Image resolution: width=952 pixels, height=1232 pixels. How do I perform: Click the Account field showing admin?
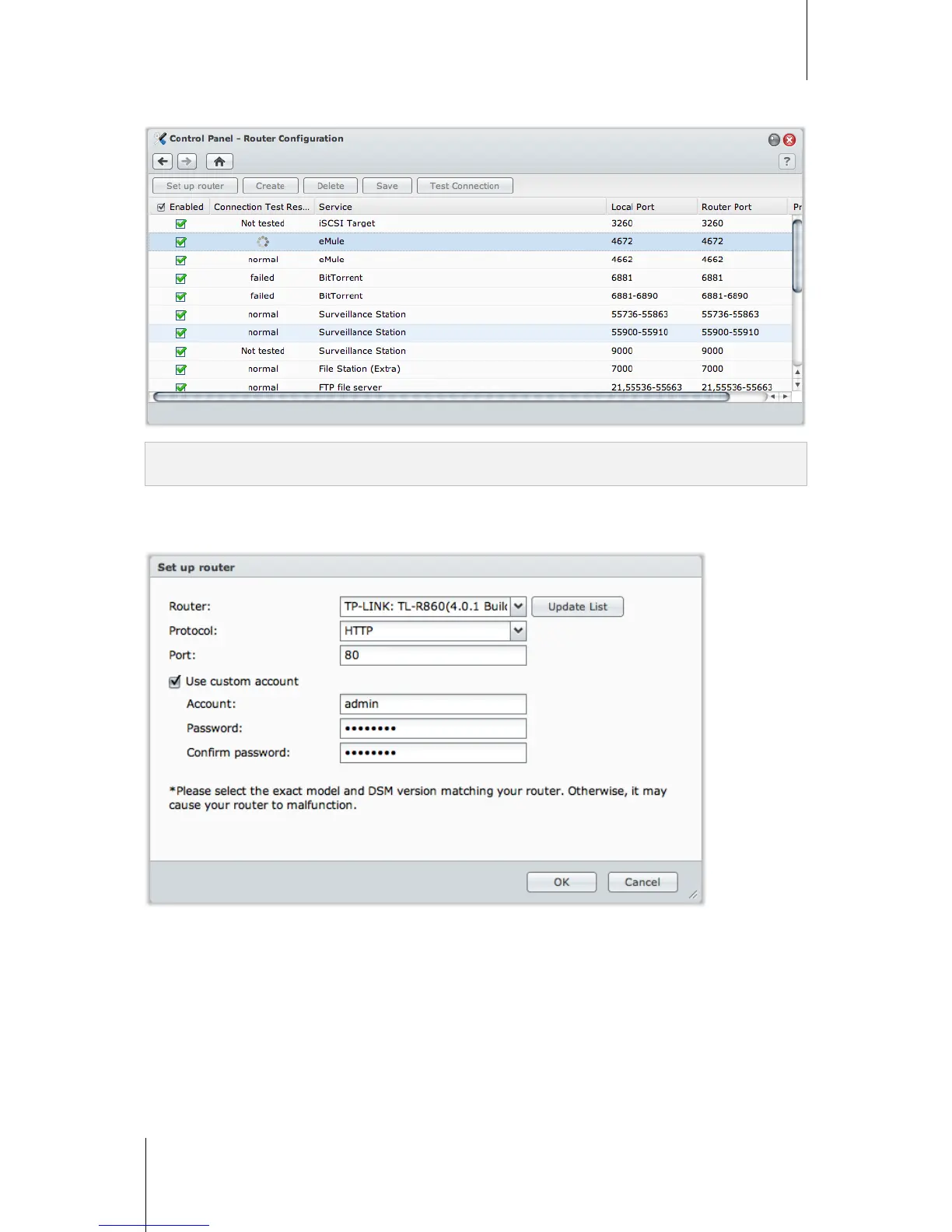(433, 704)
